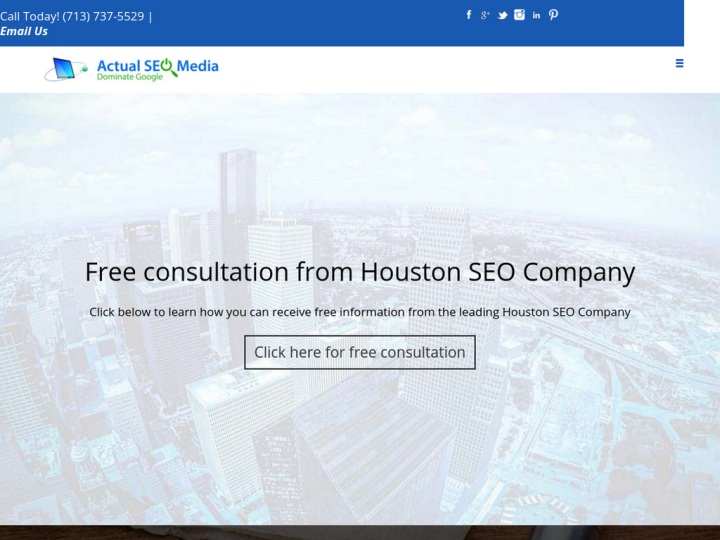Click the (713) 737-5529 phone number
Image resolution: width=720 pixels, height=540 pixels.
point(103,16)
